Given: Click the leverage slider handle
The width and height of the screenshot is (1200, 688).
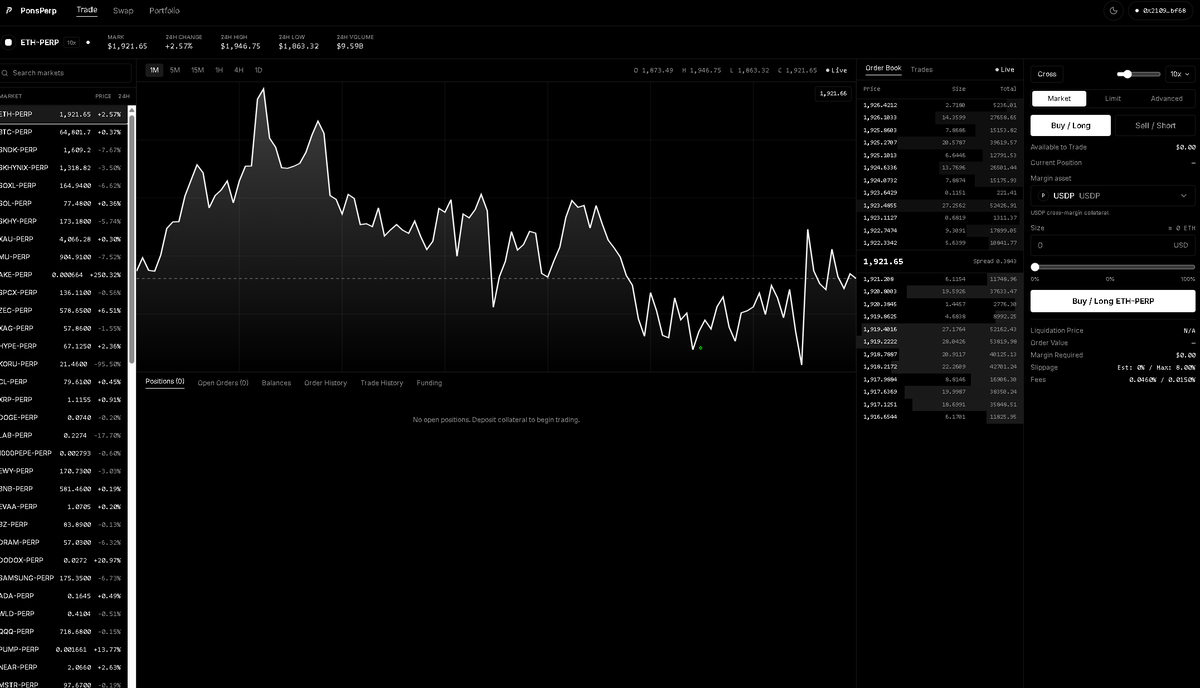Looking at the screenshot, I should click(1129, 74).
